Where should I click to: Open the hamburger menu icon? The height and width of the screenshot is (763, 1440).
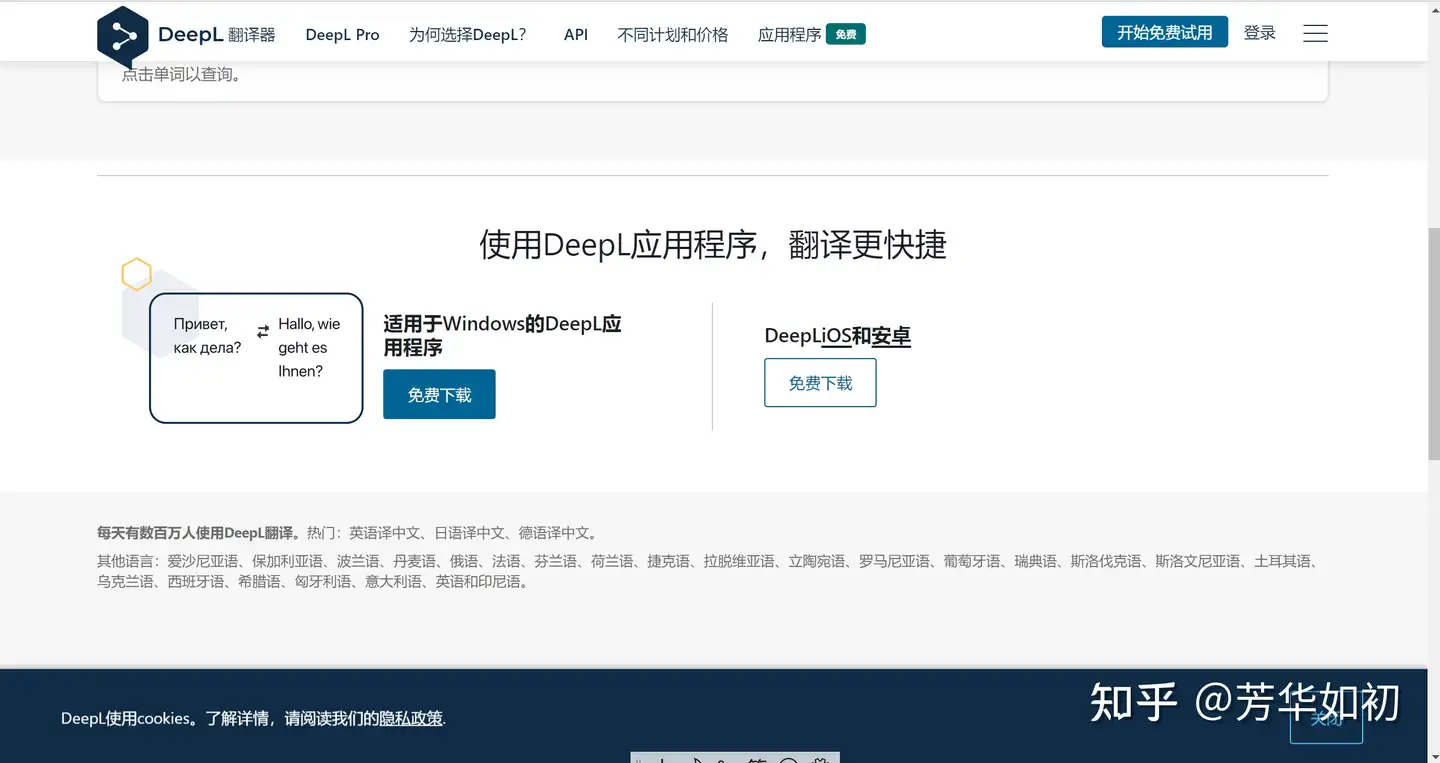1315,32
